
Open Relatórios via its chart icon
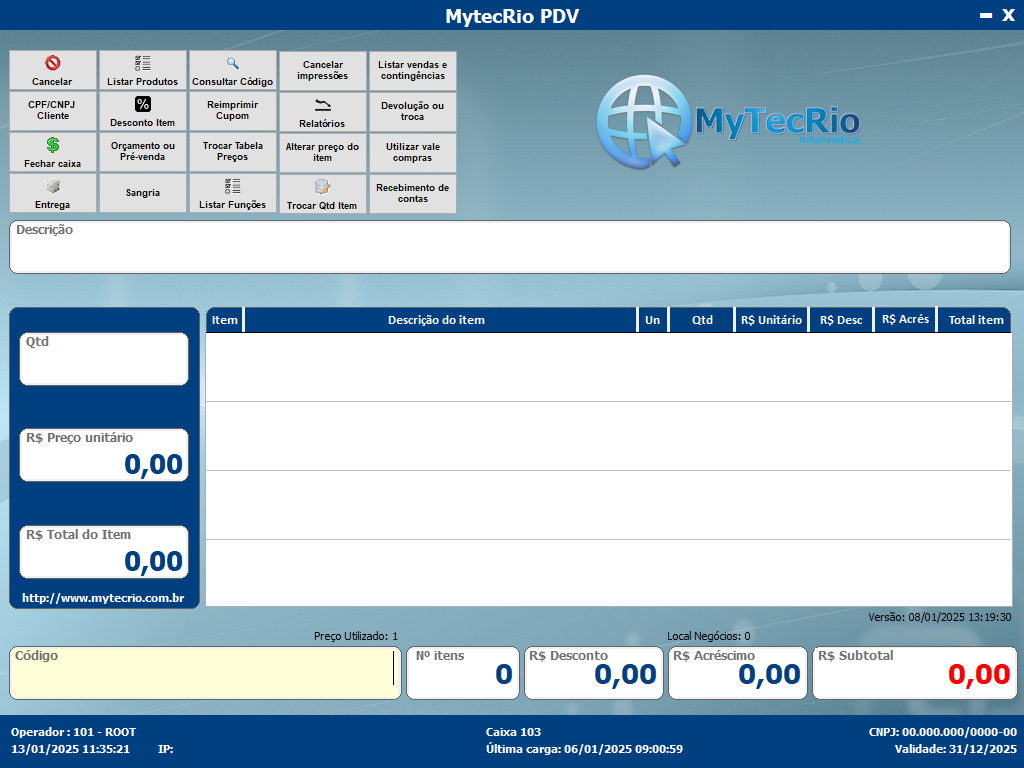pyautogui.click(x=322, y=102)
